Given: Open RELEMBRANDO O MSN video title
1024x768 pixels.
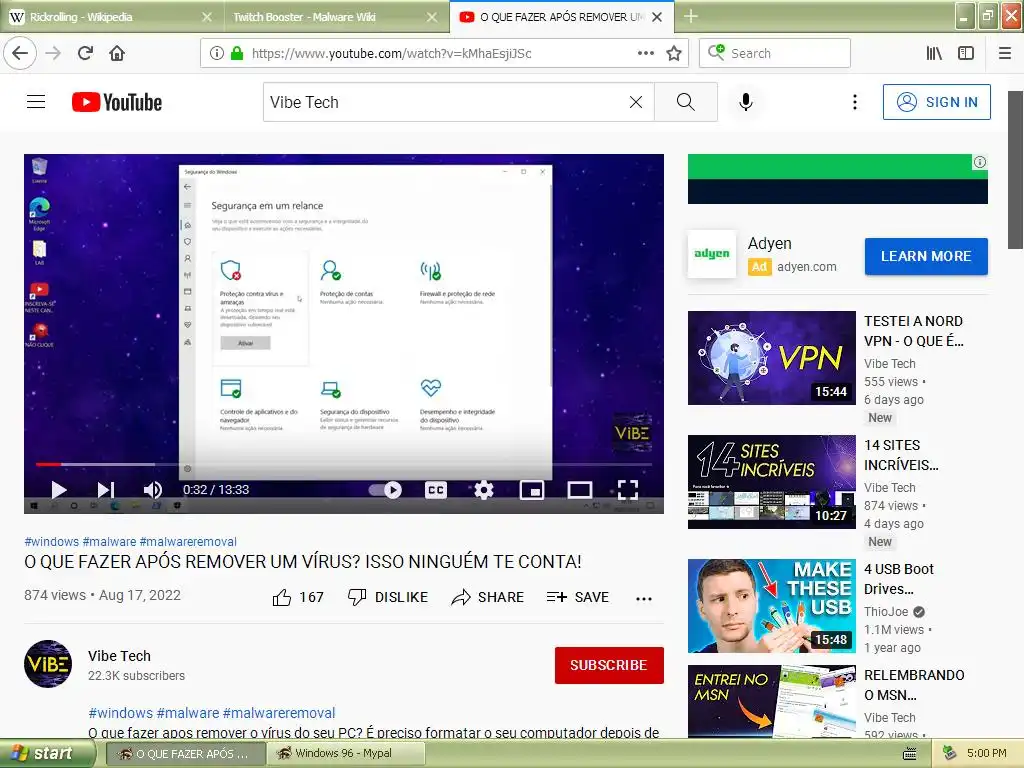Looking at the screenshot, I should point(914,685).
